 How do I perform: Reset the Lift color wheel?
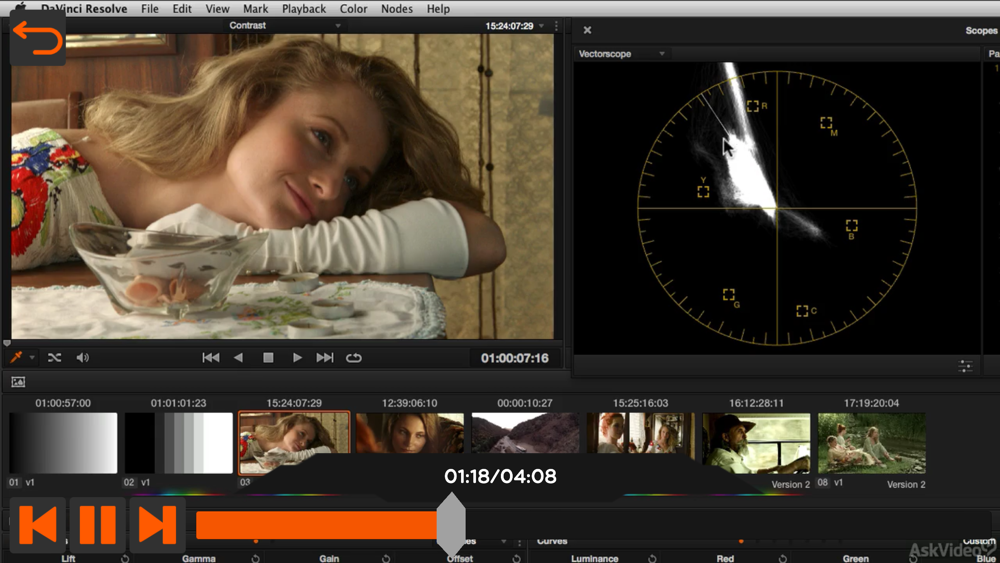125,559
